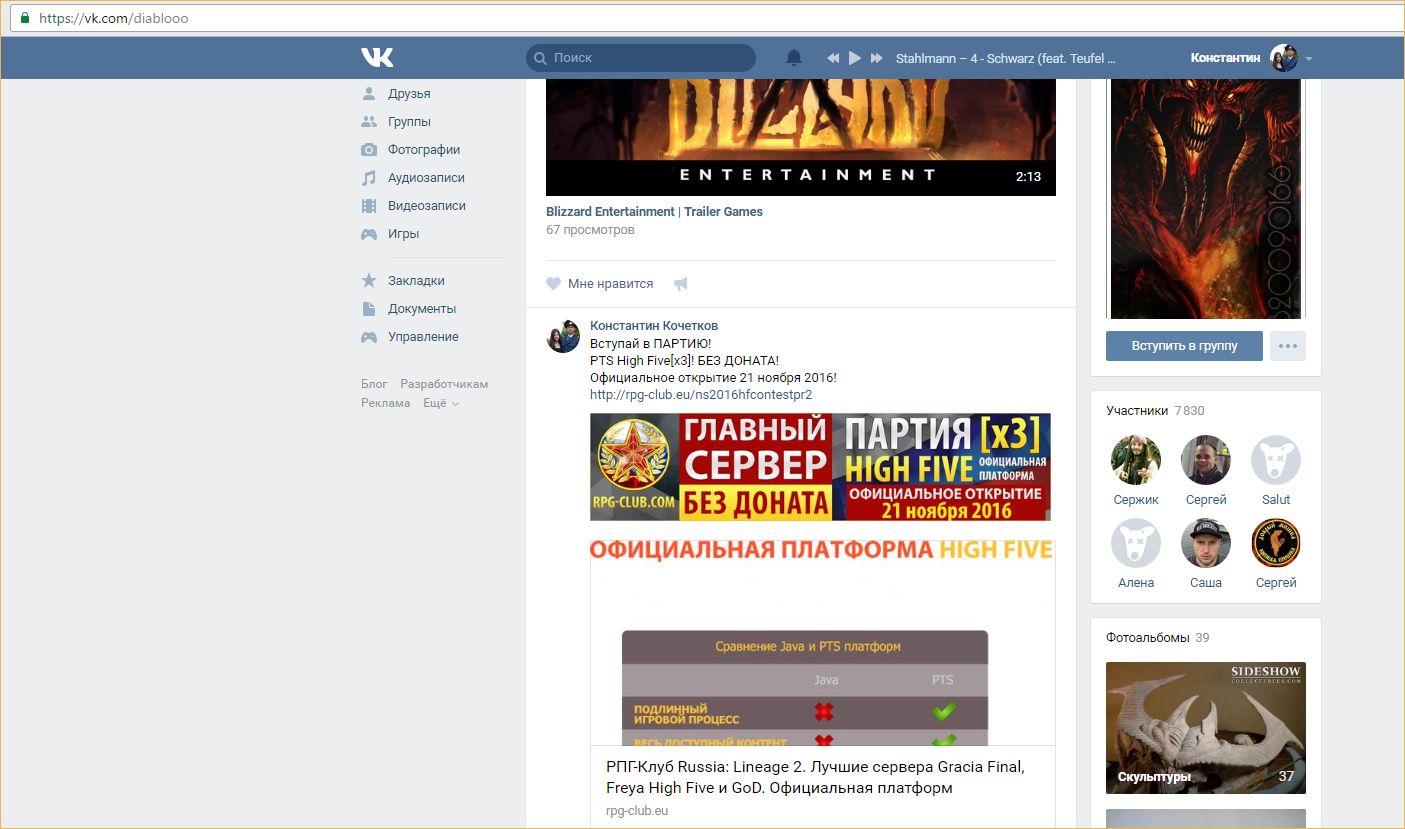Open the Блог footer link
This screenshot has width=1405, height=829.
tap(374, 384)
